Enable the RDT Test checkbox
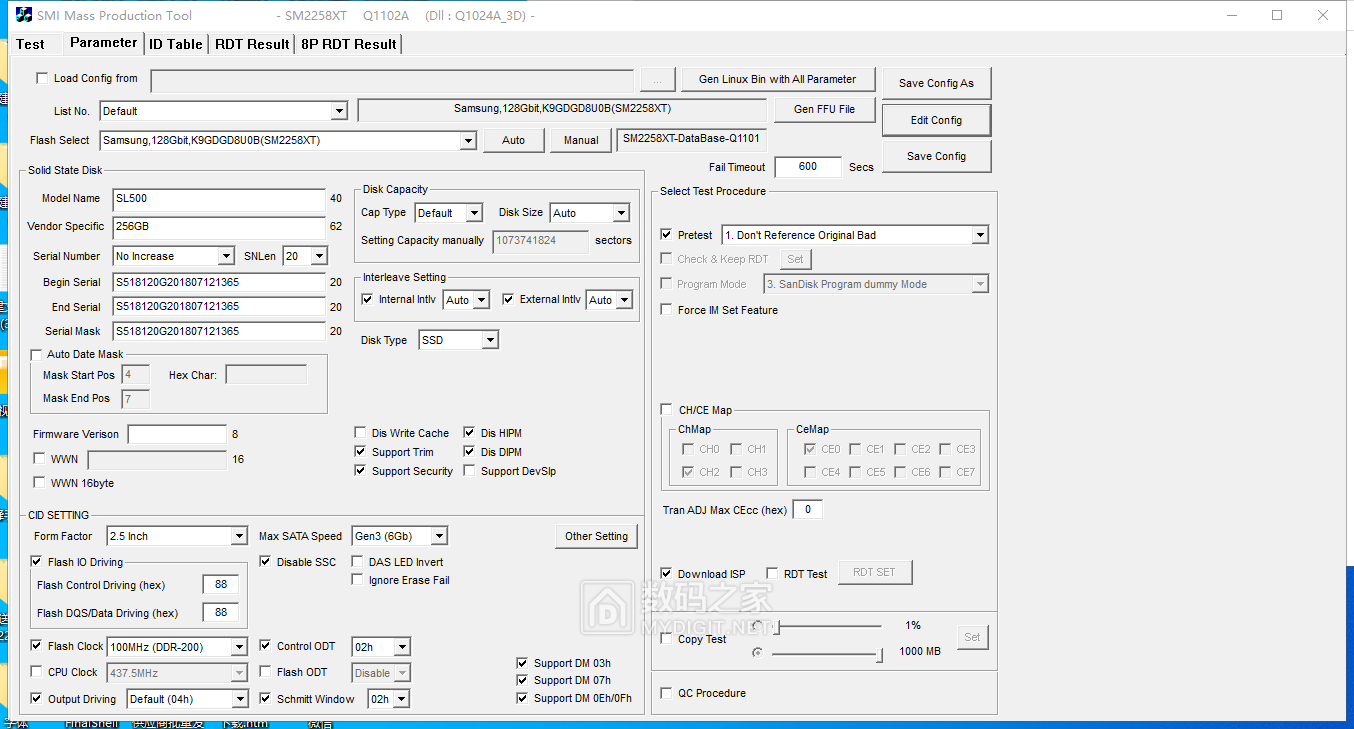Screen dimensions: 1354x729 772,574
